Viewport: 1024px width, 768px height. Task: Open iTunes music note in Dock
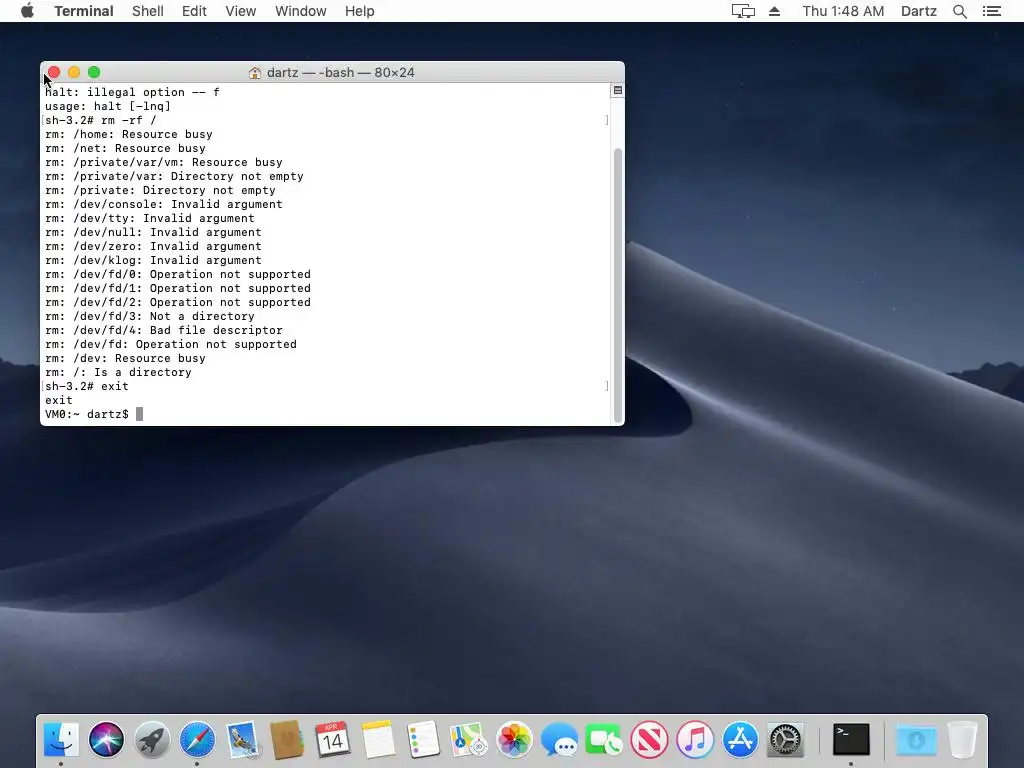[695, 740]
